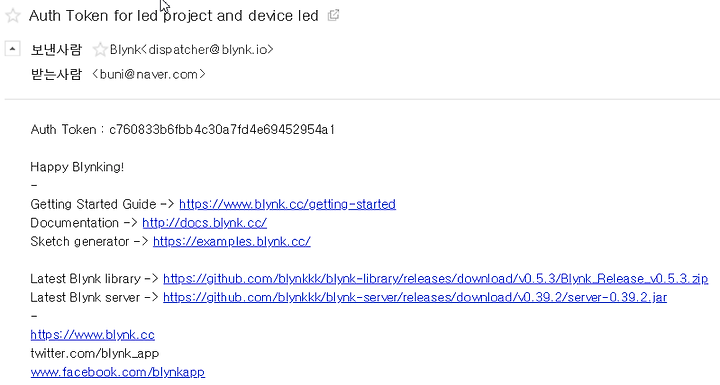Click the Happy Blynking! text

[77, 167]
